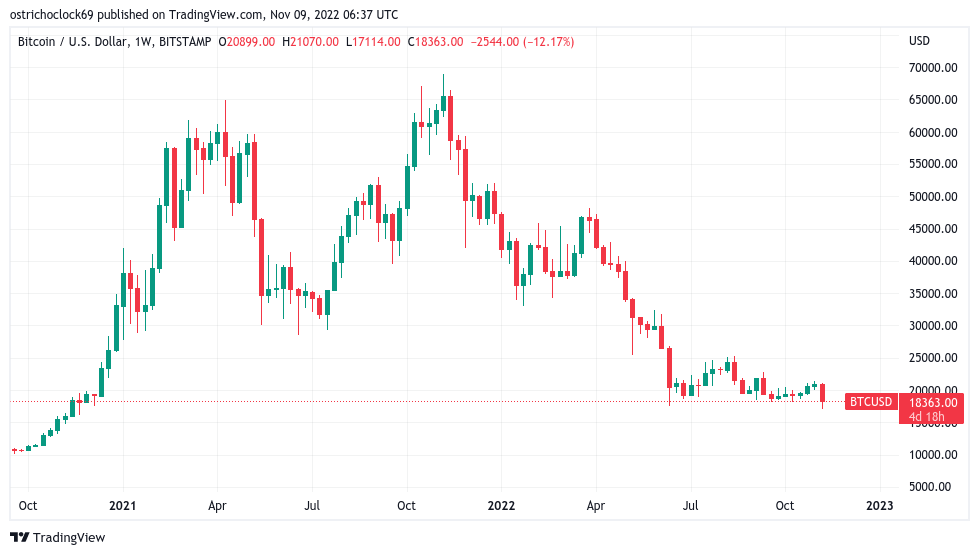Click the red BTCUSD symbol tag
The image size is (979, 555).
(870, 402)
